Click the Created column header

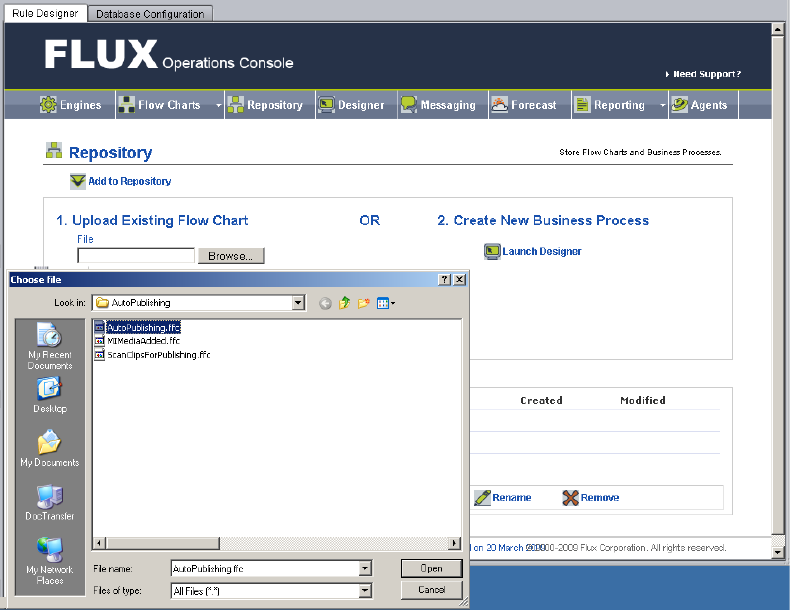541,400
